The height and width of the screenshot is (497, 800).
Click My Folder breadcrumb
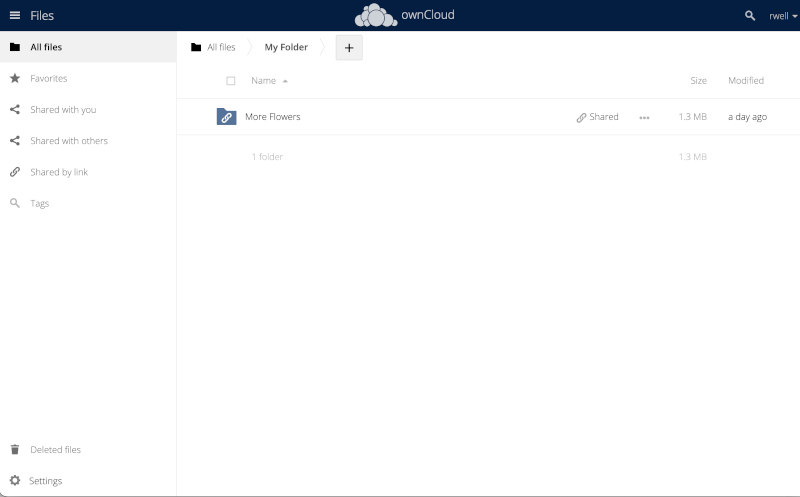coord(286,47)
